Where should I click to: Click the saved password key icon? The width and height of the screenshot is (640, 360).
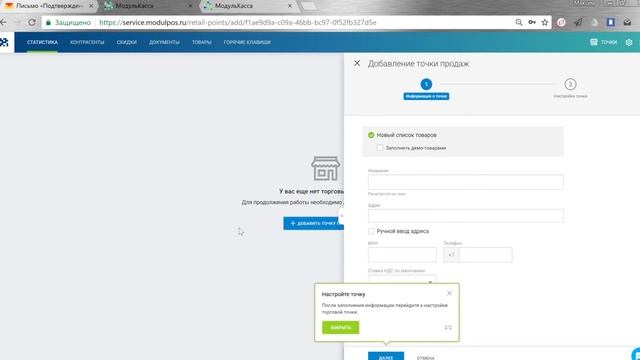pyautogui.click(x=532, y=22)
